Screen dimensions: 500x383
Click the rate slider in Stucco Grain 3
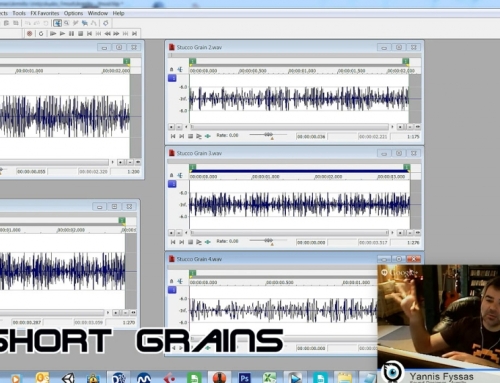(x=268, y=241)
